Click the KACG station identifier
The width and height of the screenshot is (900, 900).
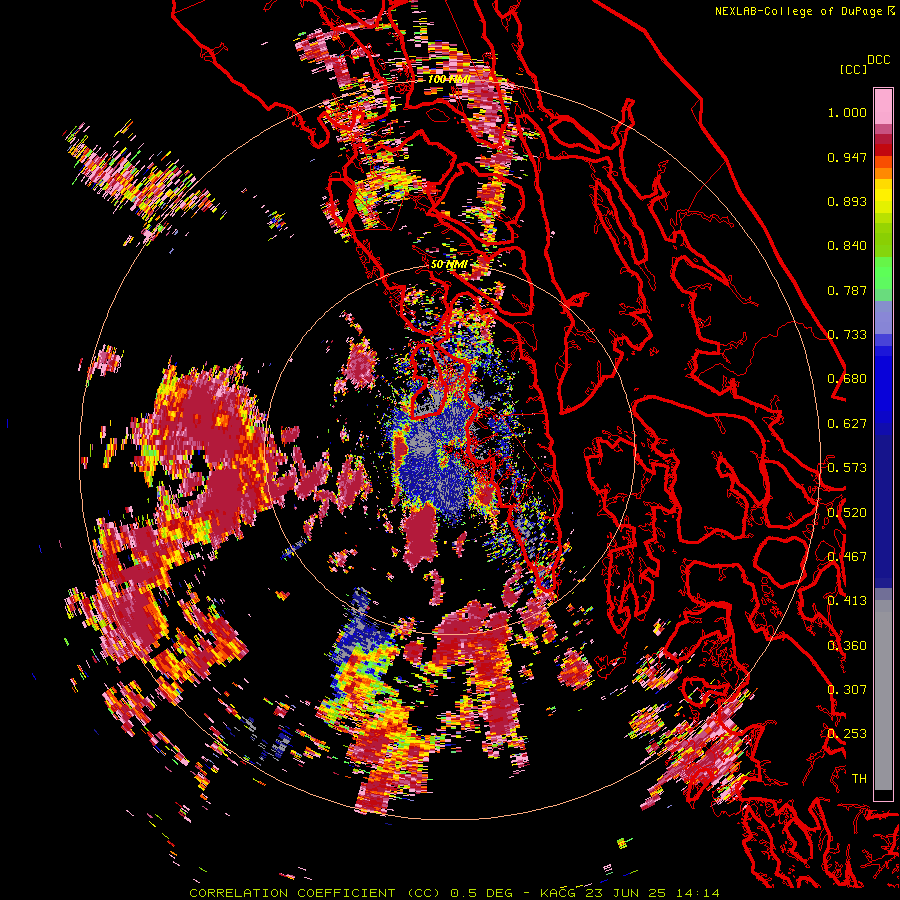pos(557,893)
